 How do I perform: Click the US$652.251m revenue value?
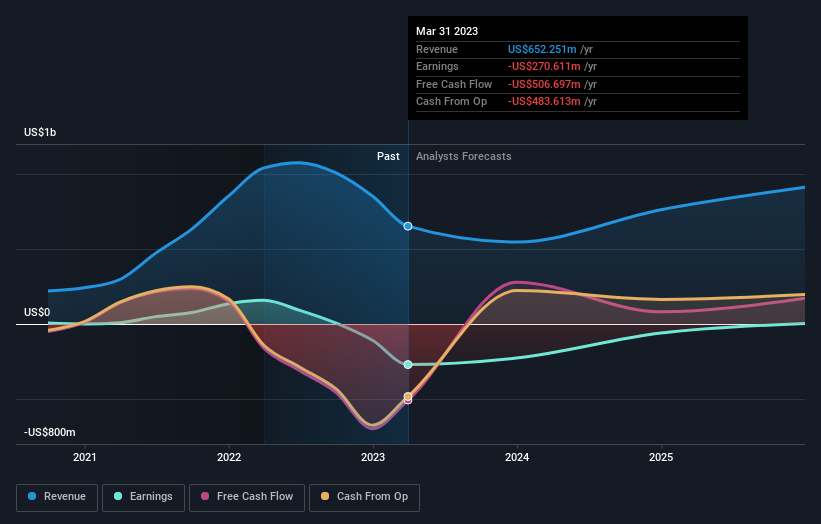point(542,49)
